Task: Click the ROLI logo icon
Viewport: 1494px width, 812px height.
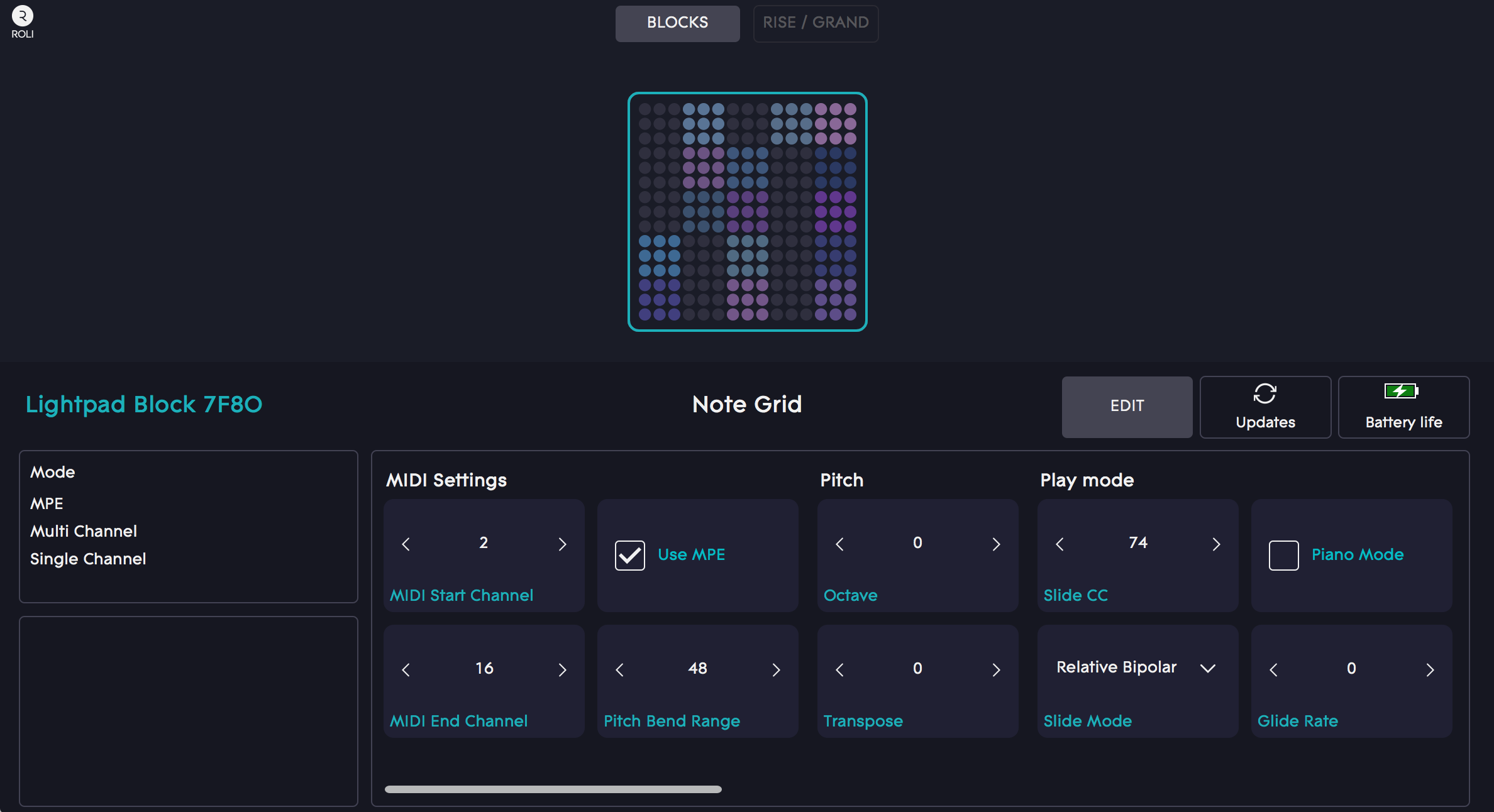Action: tap(22, 16)
